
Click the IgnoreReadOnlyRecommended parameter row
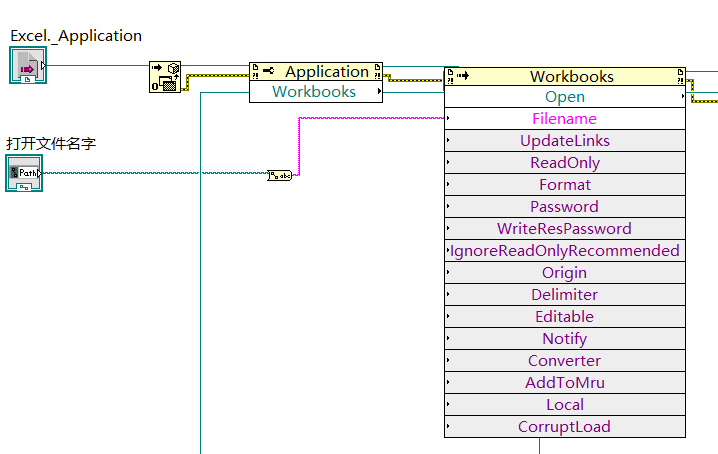pyautogui.click(x=565, y=251)
